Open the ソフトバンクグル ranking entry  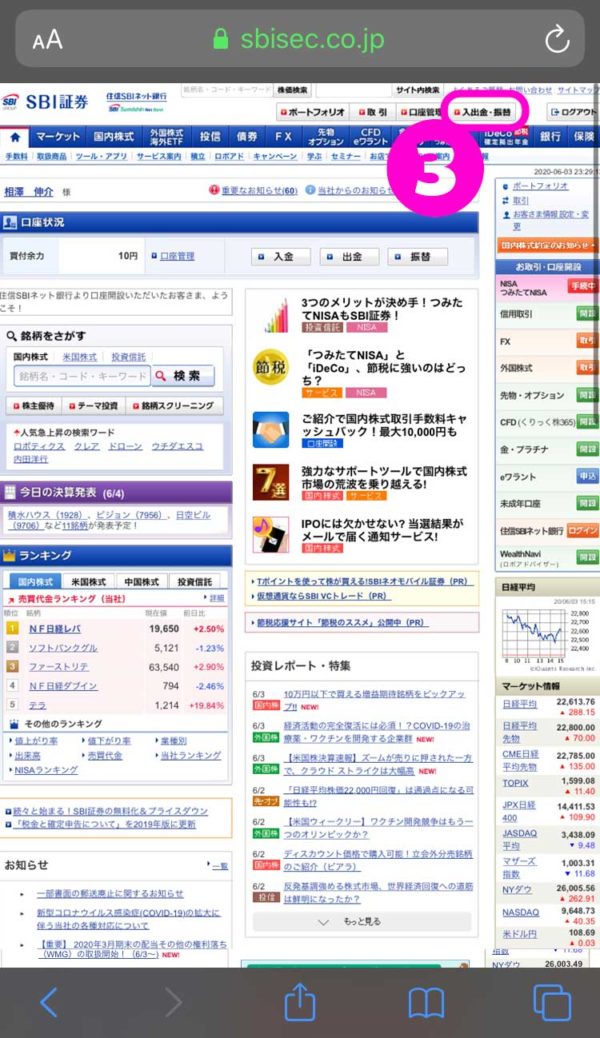tap(63, 648)
